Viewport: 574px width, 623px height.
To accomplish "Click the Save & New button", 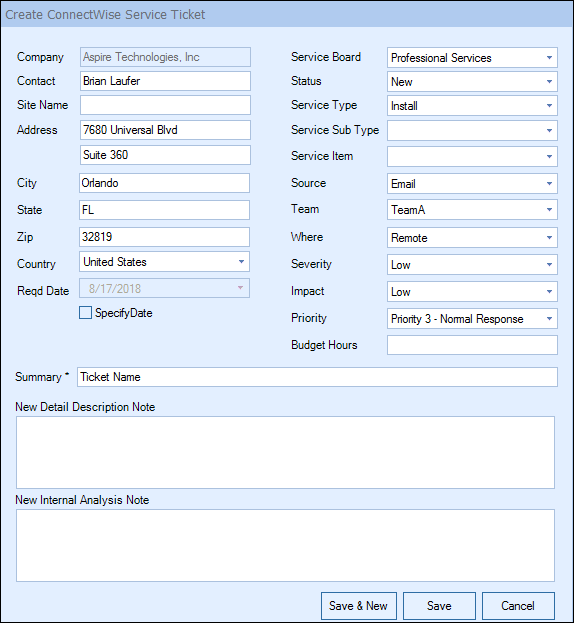I will click(359, 606).
